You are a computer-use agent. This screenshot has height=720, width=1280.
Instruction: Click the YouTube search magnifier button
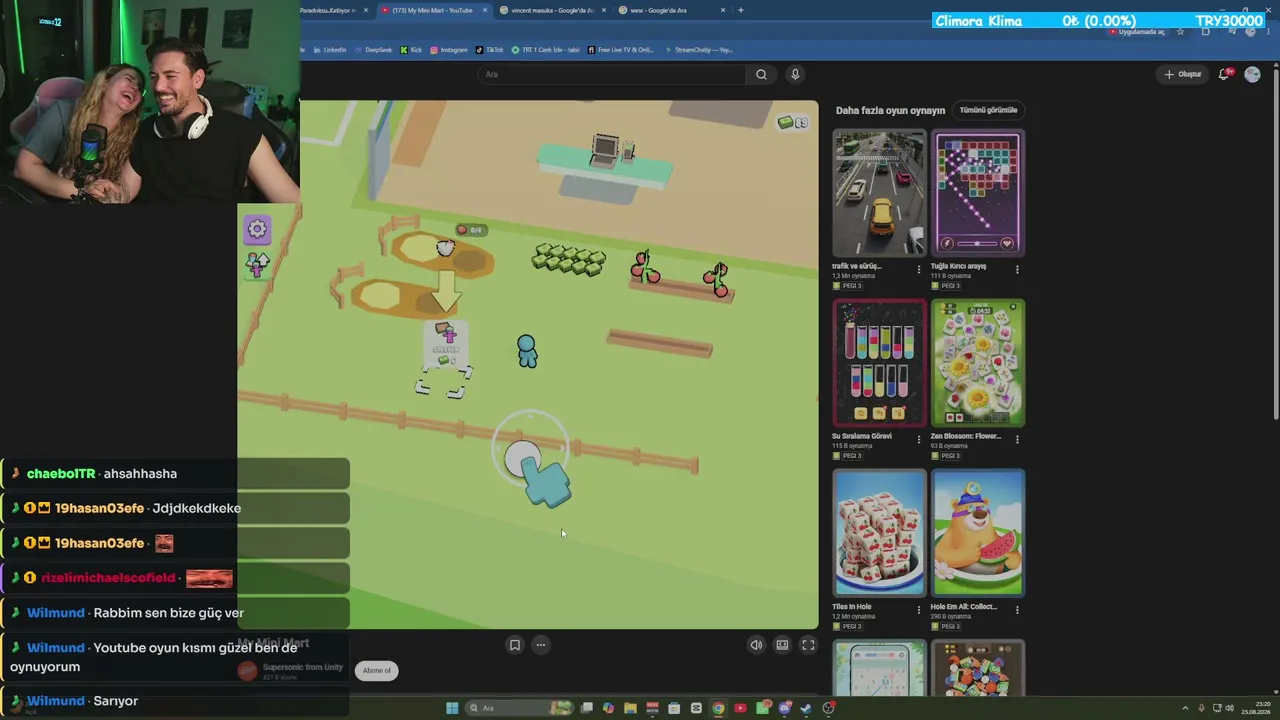(x=761, y=74)
